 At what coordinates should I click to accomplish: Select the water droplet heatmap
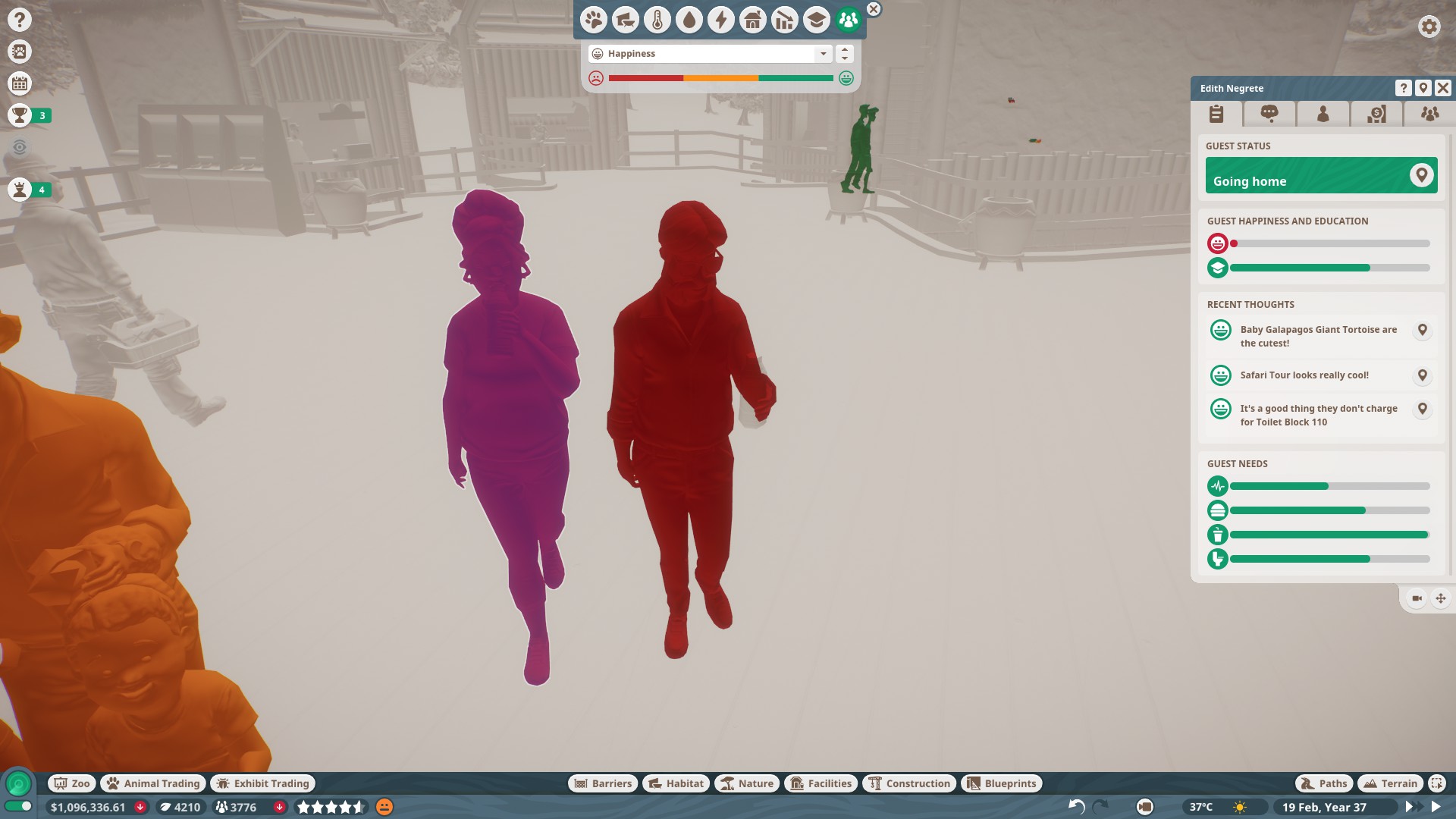689,20
